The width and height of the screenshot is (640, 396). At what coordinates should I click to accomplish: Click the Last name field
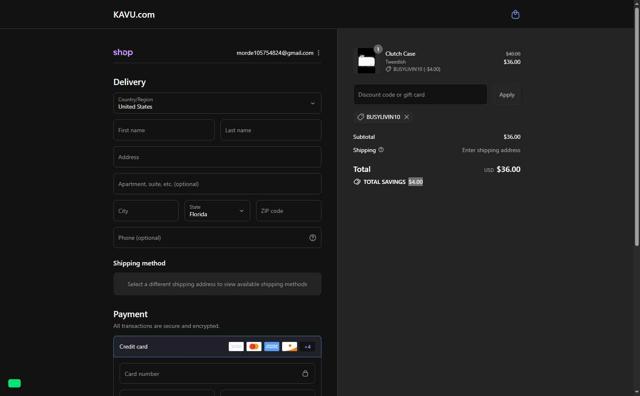271,130
